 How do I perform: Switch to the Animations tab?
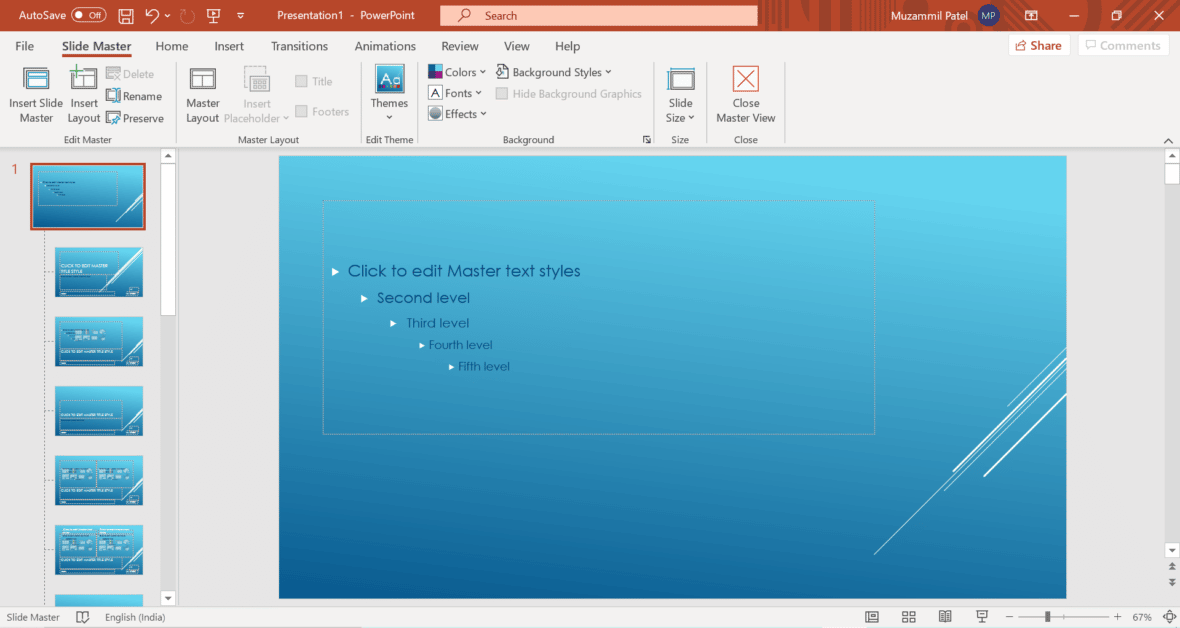[x=385, y=46]
